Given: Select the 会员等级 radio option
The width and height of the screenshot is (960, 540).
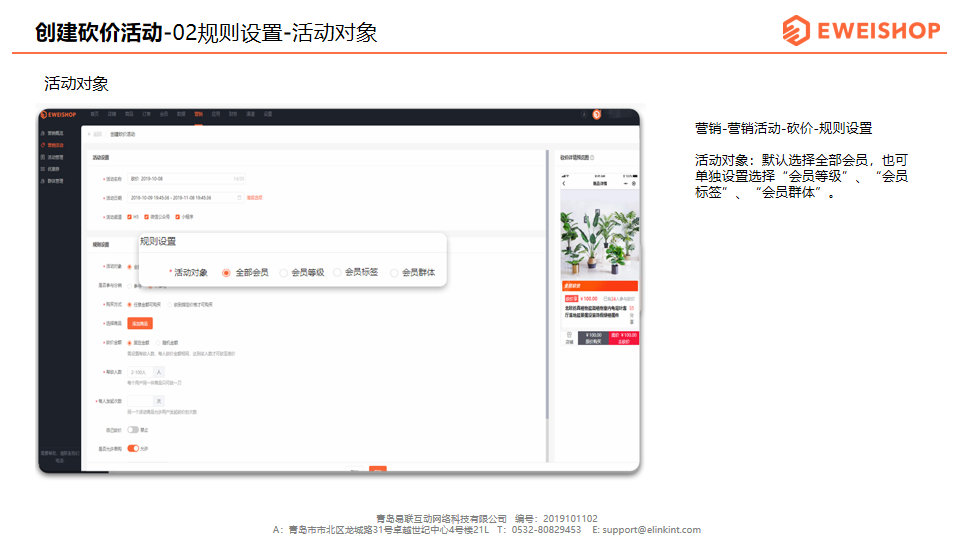Looking at the screenshot, I should tap(283, 273).
